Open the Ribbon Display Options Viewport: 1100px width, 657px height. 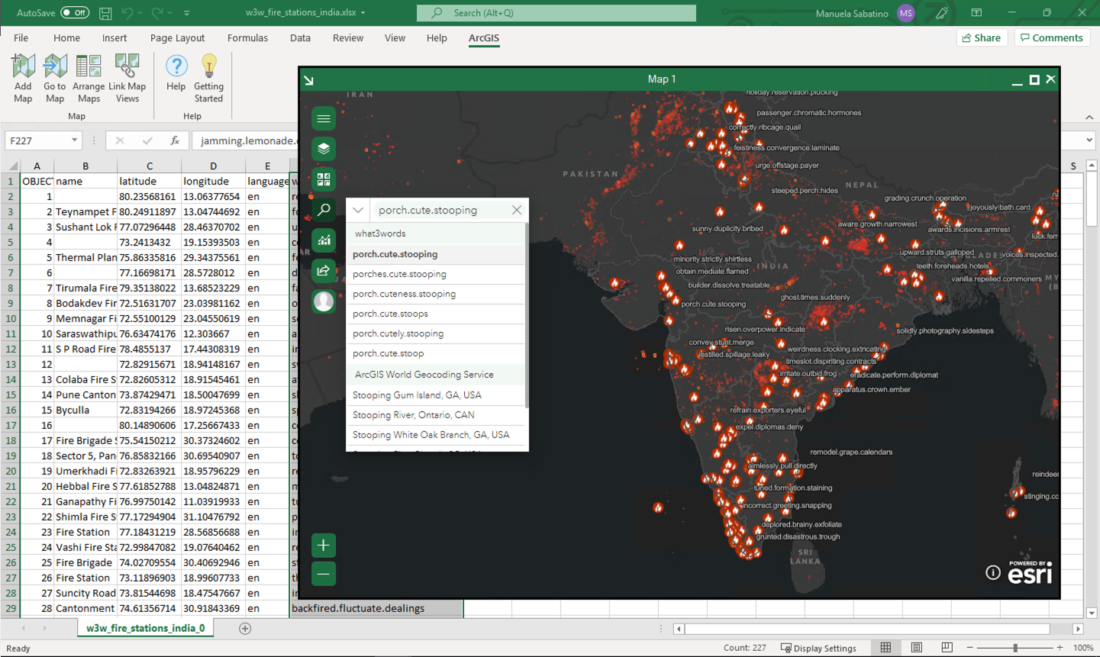tap(977, 13)
